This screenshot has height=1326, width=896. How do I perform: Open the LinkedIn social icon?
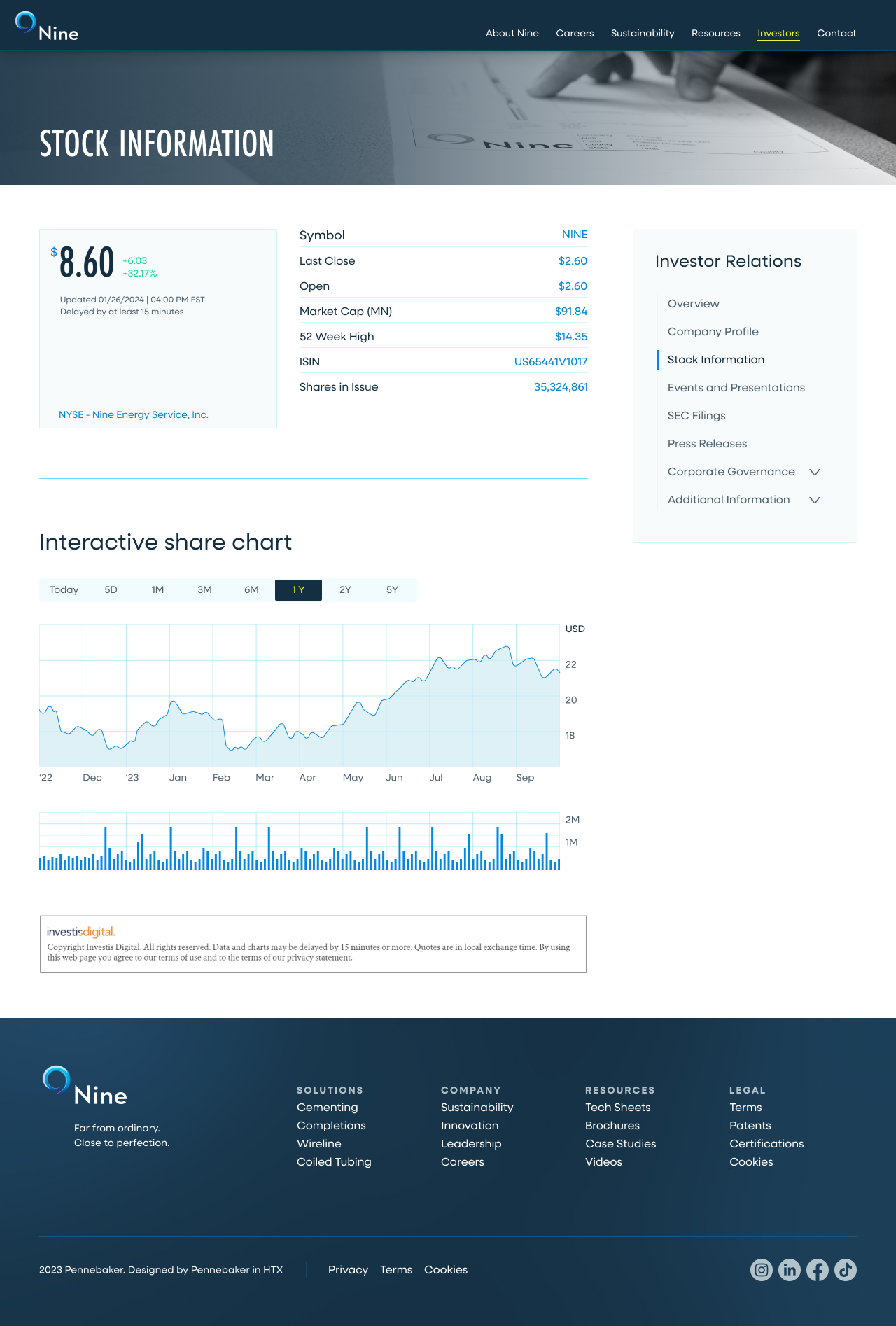pyautogui.click(x=790, y=1270)
